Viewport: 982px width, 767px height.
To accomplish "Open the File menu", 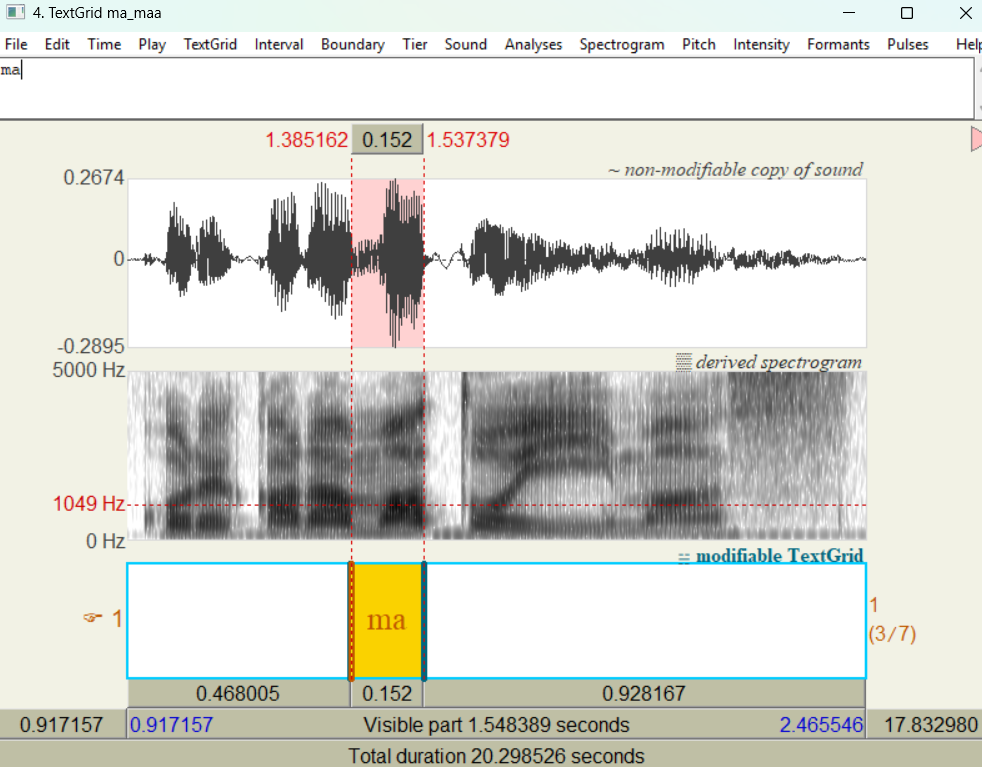I will pos(16,44).
